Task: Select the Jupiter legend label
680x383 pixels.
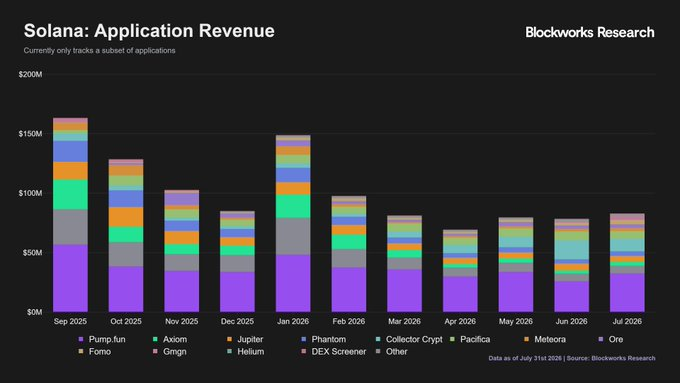Action: (x=250, y=340)
